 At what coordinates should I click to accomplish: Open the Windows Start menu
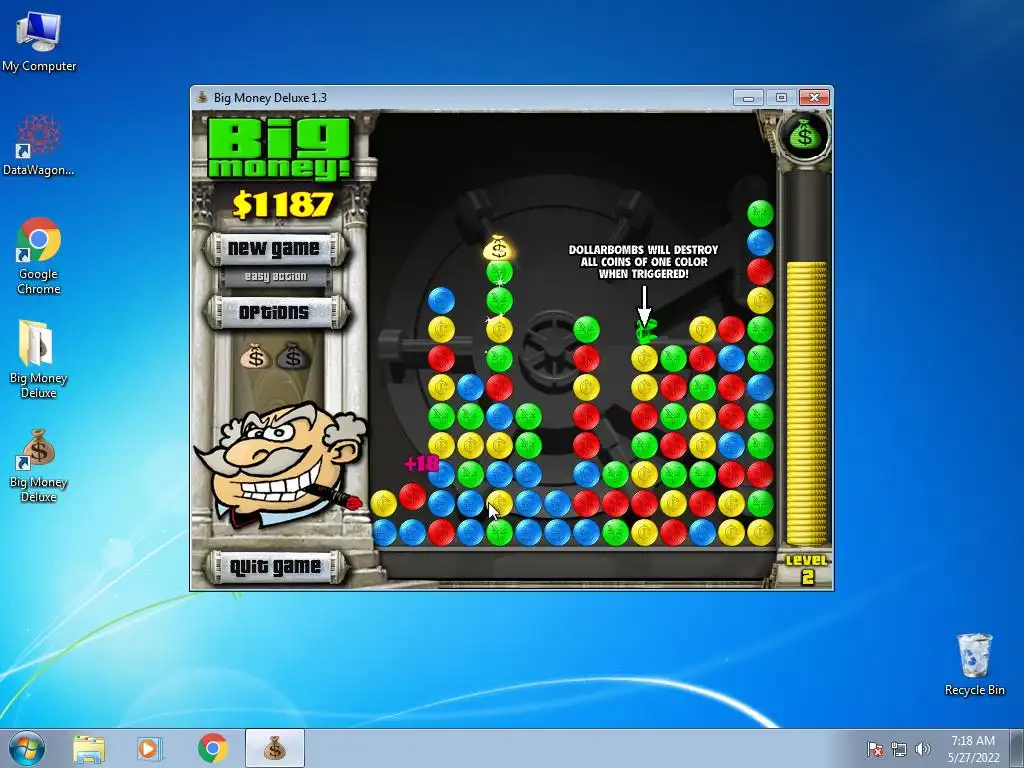26,748
